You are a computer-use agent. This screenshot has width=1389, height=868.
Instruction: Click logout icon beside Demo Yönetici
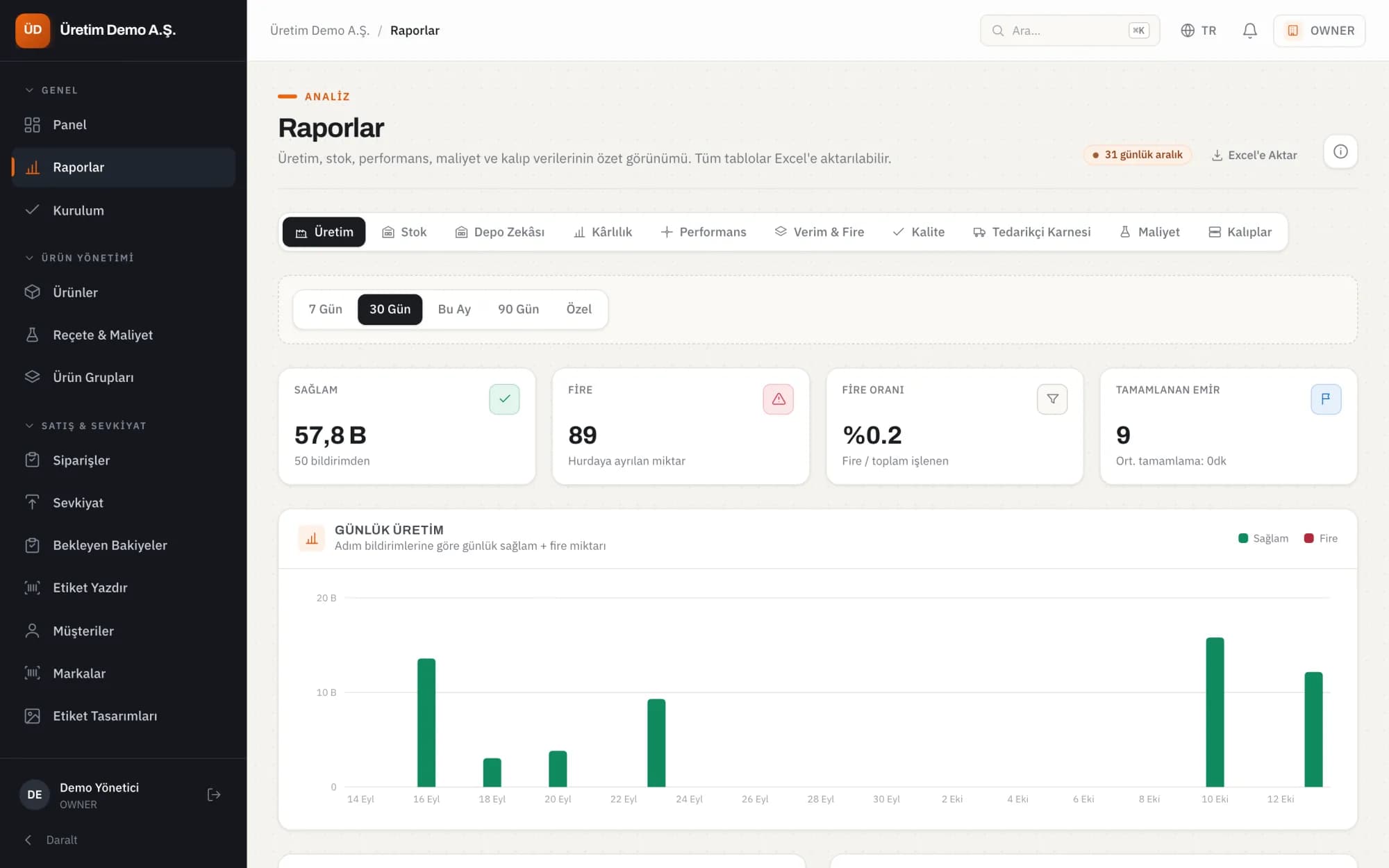click(x=214, y=794)
